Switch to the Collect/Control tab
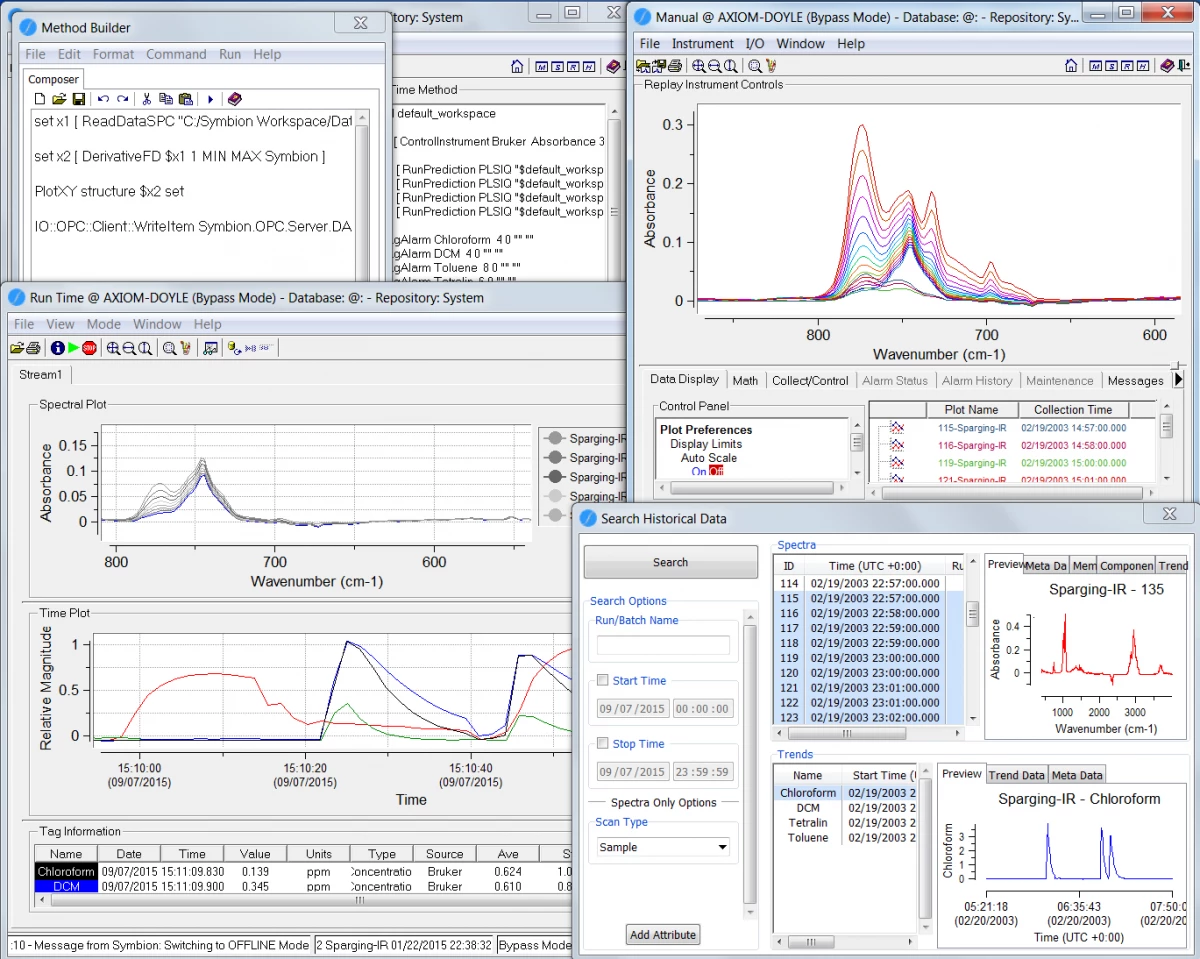This screenshot has height=959, width=1200. coord(810,380)
